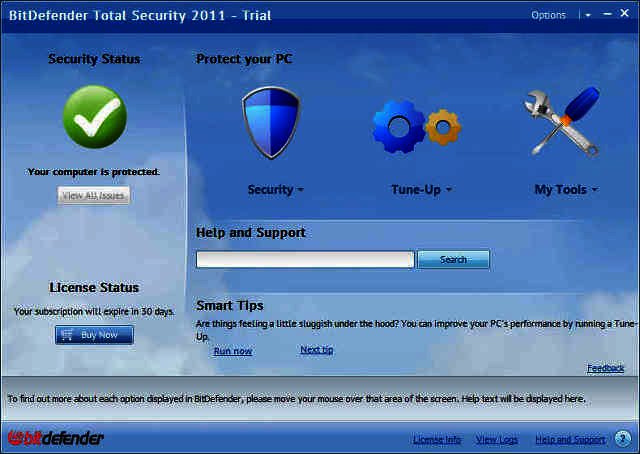Open the Options menu in title bar
Image resolution: width=640 pixels, height=454 pixels.
(x=548, y=16)
